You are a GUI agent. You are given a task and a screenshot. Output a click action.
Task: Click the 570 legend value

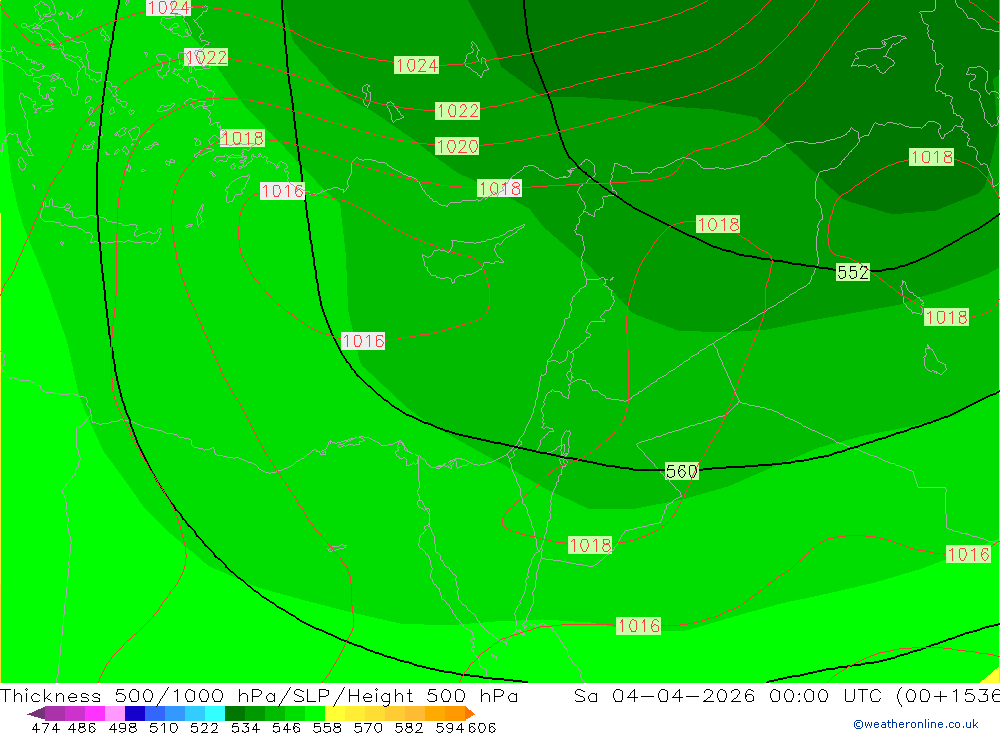[x=367, y=728]
